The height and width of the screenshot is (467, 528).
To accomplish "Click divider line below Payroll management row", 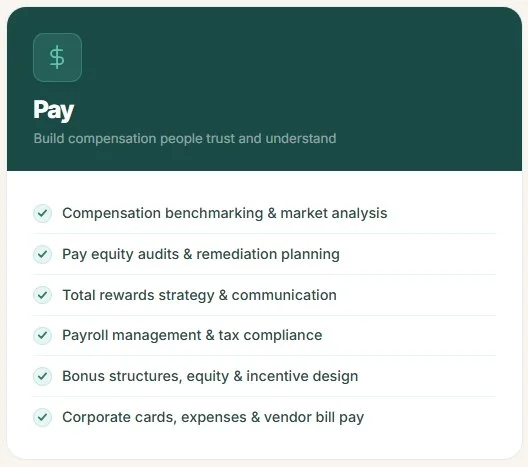I will [264, 356].
